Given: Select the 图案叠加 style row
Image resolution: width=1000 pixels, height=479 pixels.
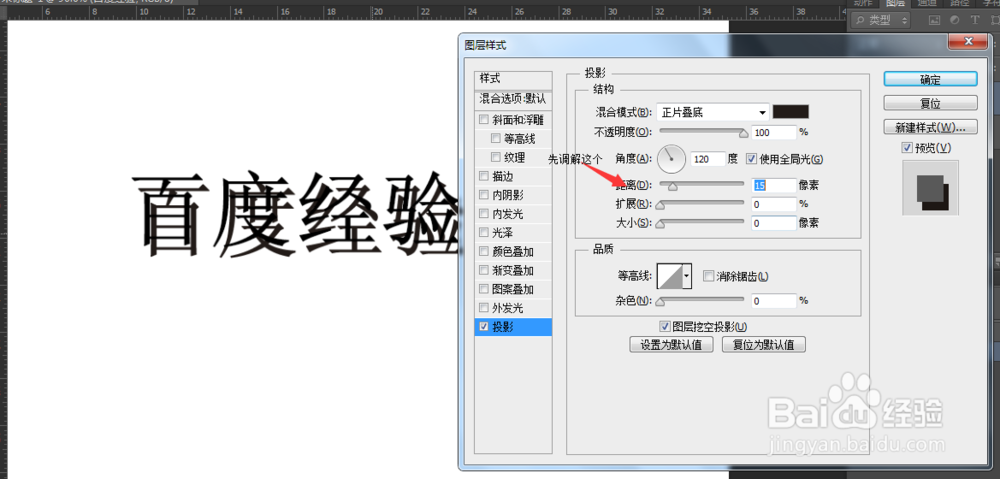Looking at the screenshot, I should coord(513,289).
